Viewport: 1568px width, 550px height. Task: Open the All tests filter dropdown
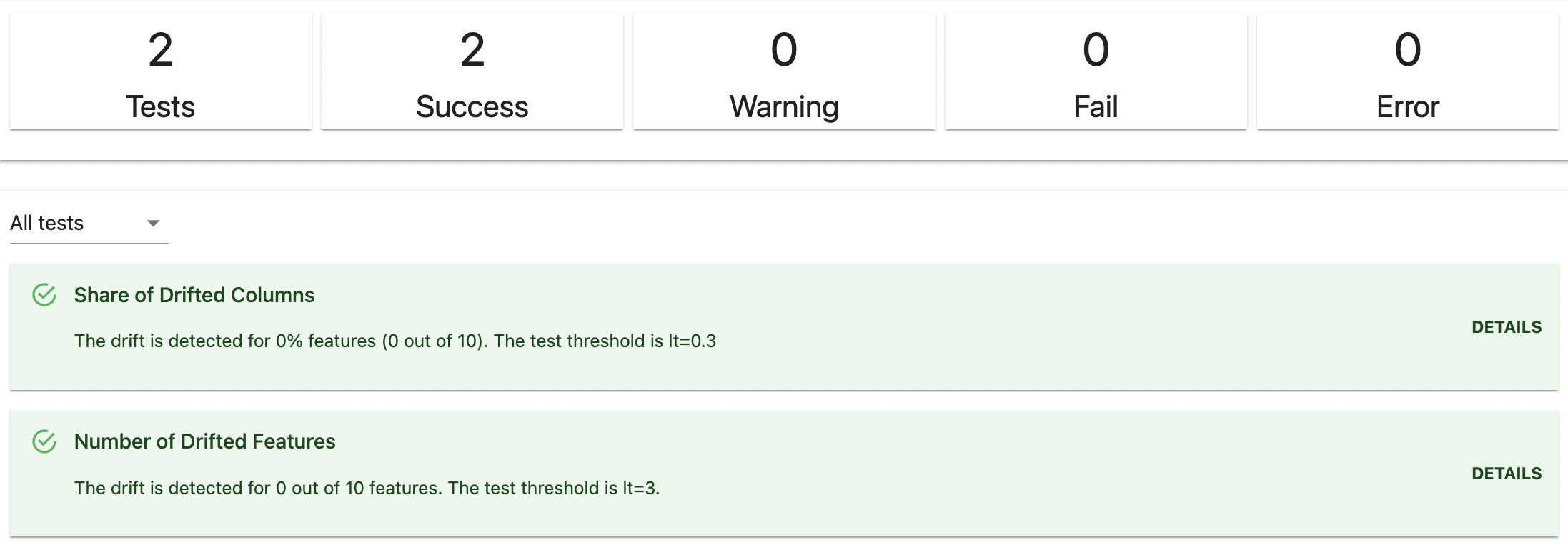pos(89,224)
